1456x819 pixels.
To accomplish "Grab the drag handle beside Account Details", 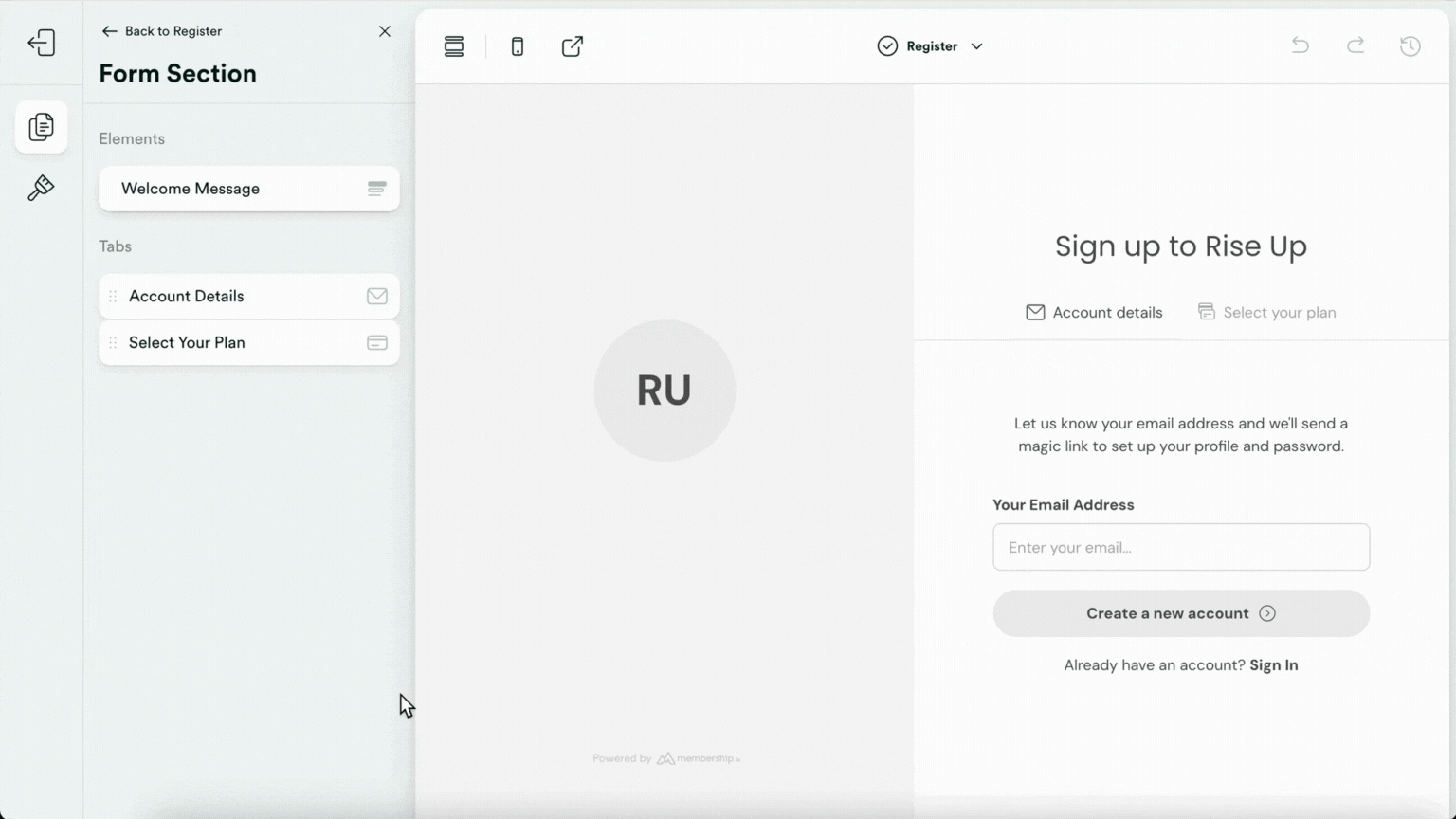I will 113,297.
